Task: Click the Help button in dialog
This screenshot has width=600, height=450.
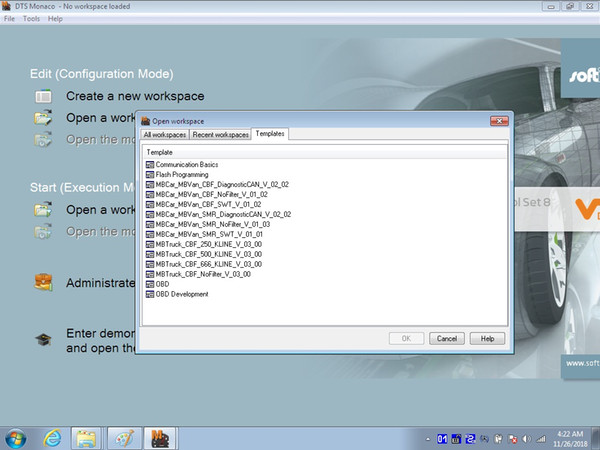Action: (x=487, y=339)
